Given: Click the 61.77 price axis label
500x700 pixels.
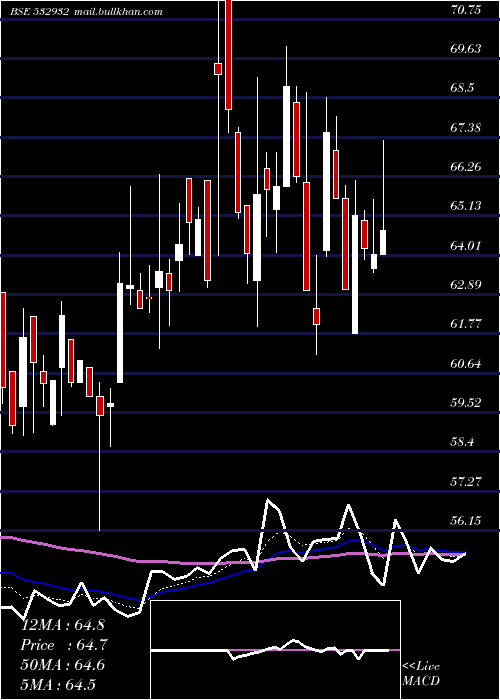Looking at the screenshot, I should pos(466,323).
